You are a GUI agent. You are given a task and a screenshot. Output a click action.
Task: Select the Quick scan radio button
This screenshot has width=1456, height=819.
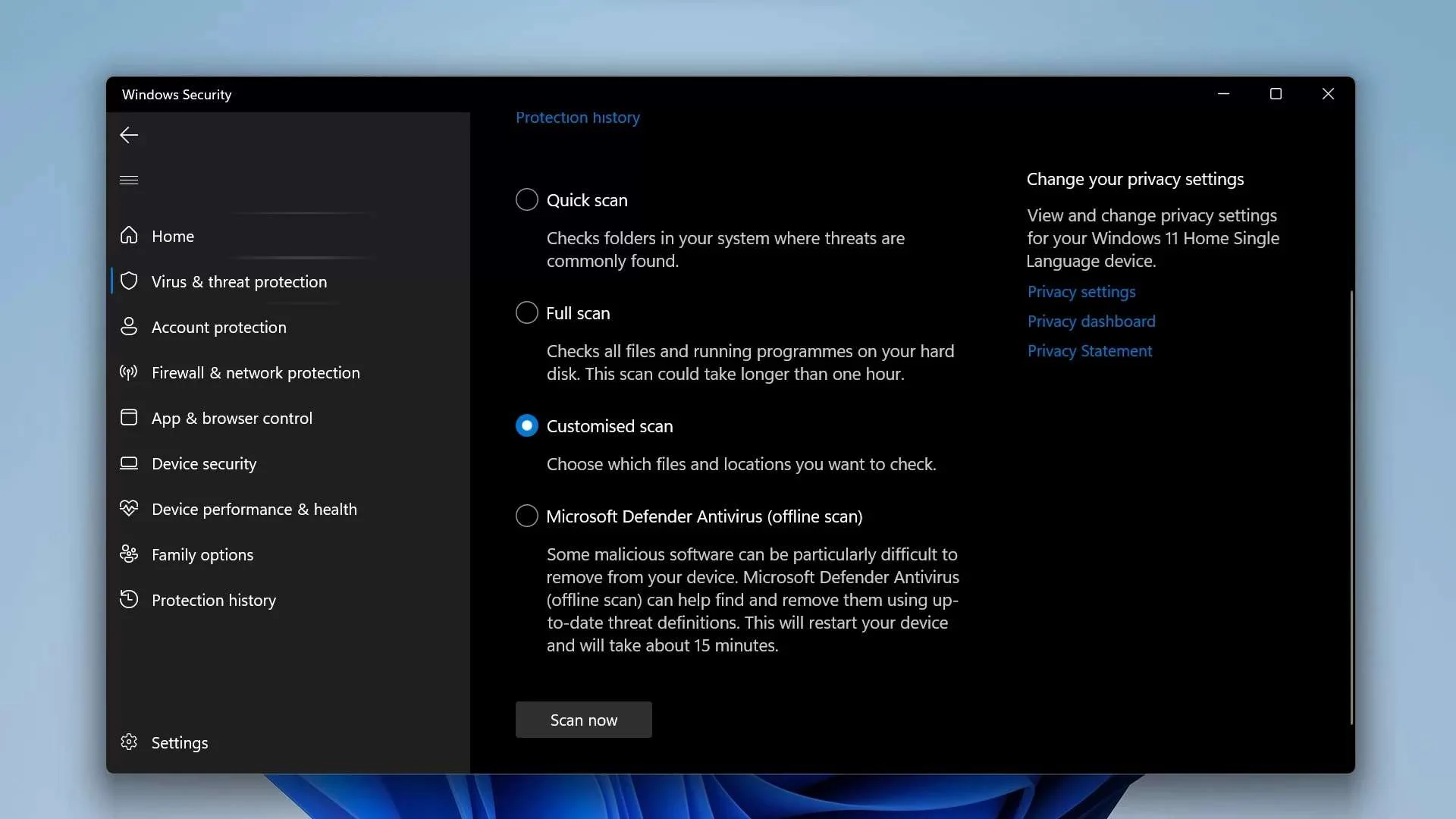tap(527, 199)
